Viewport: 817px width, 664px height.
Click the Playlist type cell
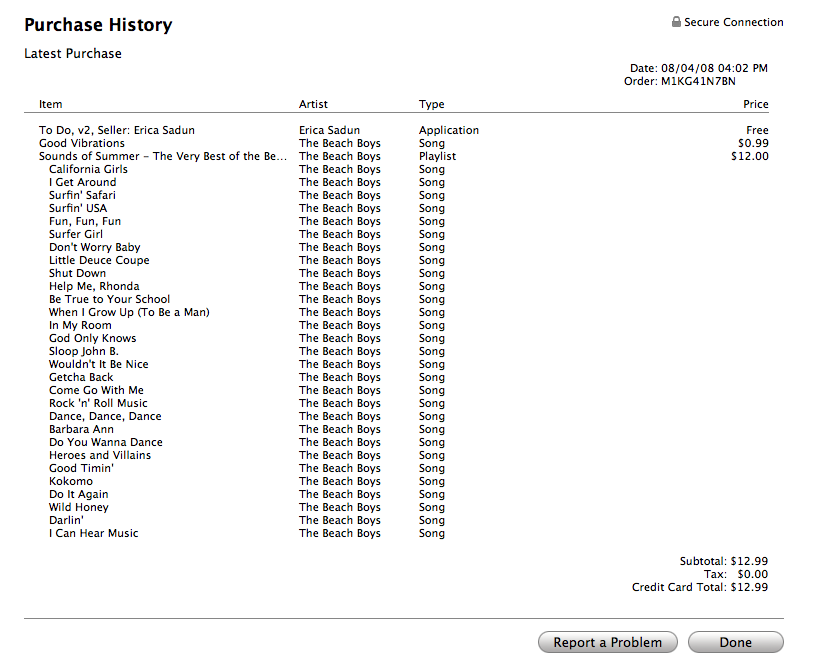pyautogui.click(x=437, y=156)
